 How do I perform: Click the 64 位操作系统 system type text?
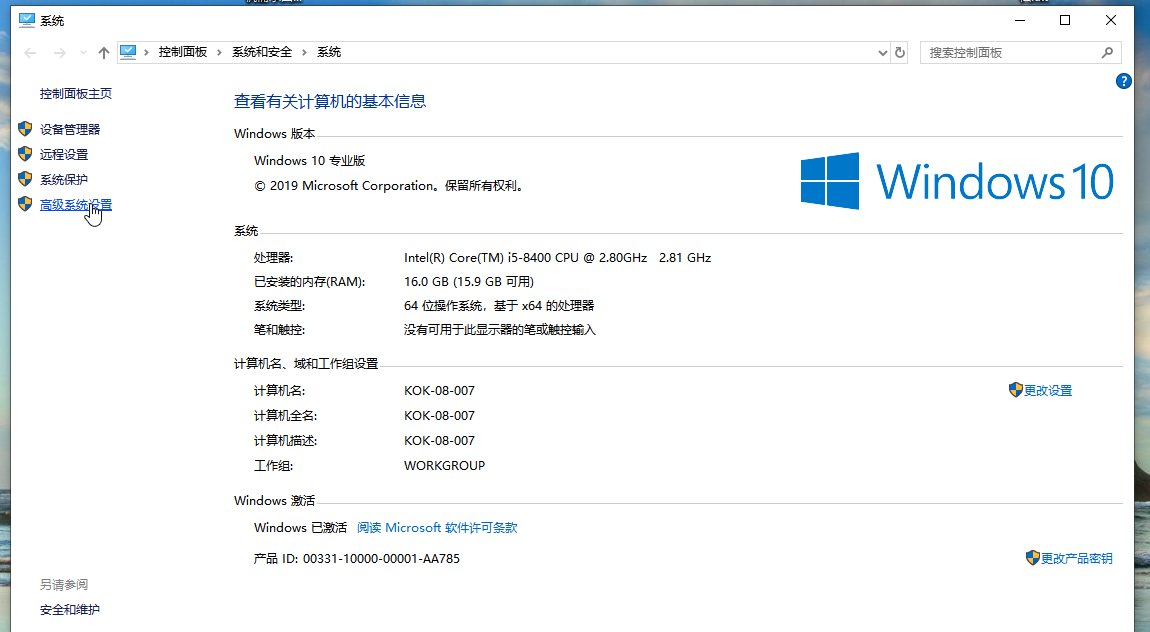pos(499,306)
